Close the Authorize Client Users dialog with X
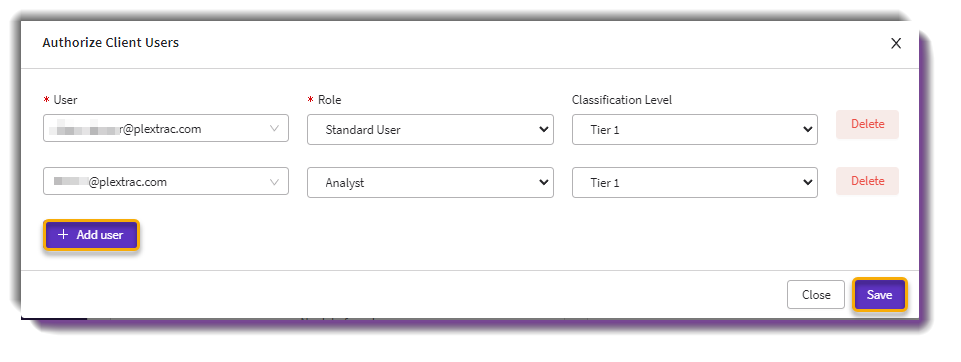 (x=895, y=43)
